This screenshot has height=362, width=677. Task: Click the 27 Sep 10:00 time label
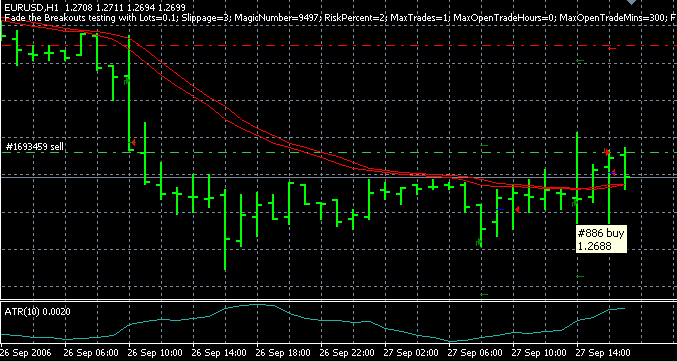tap(538, 352)
